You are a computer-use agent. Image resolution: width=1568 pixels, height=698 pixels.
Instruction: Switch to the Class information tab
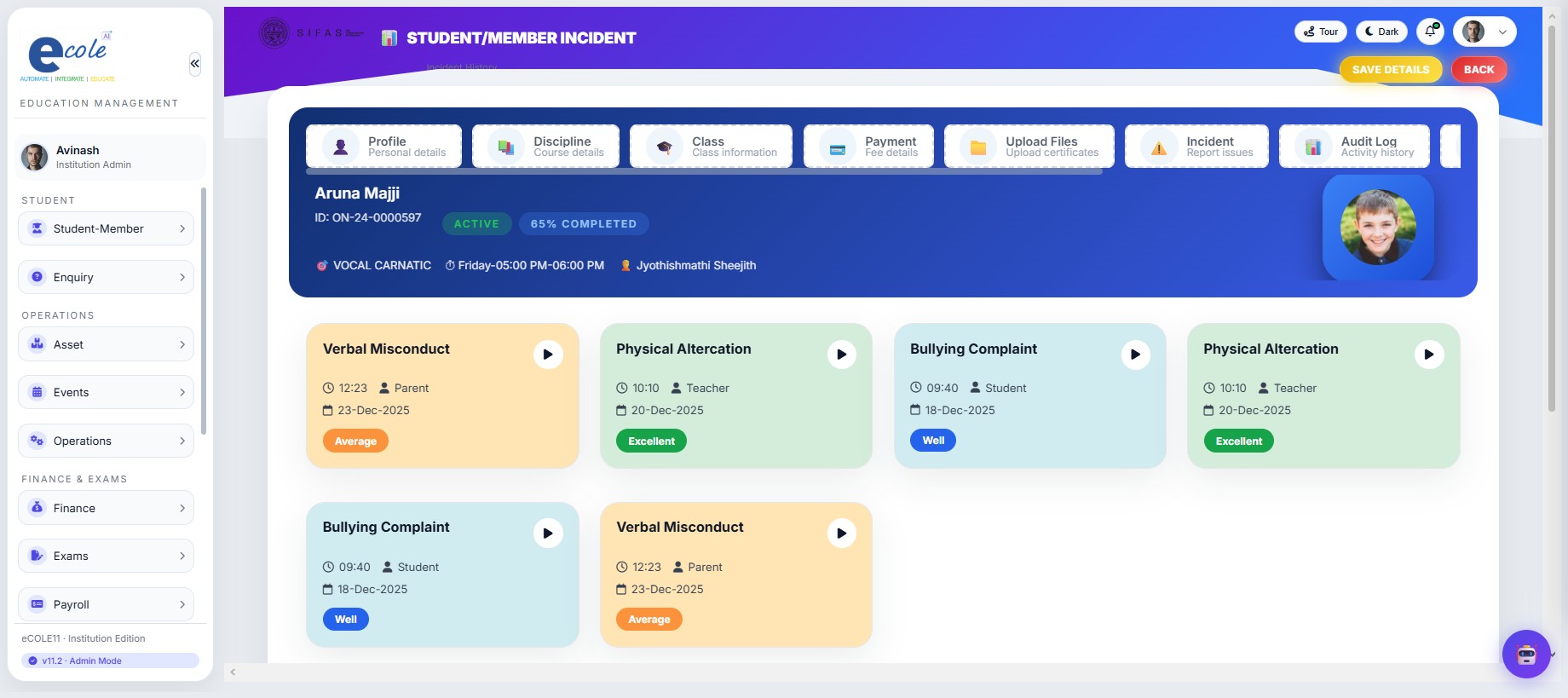(x=711, y=147)
